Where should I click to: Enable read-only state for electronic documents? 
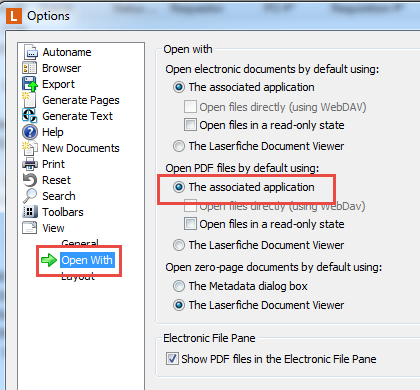[x=190, y=125]
